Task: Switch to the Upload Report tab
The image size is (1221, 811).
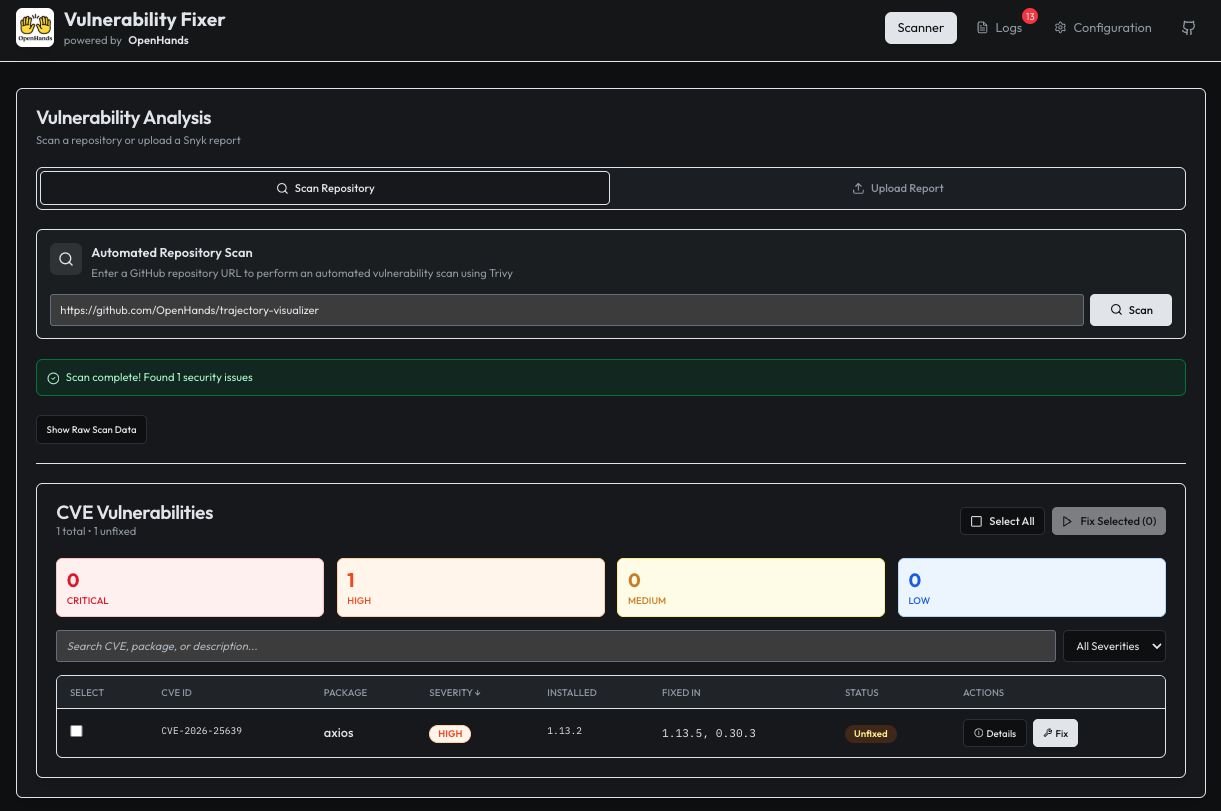Action: (897, 188)
